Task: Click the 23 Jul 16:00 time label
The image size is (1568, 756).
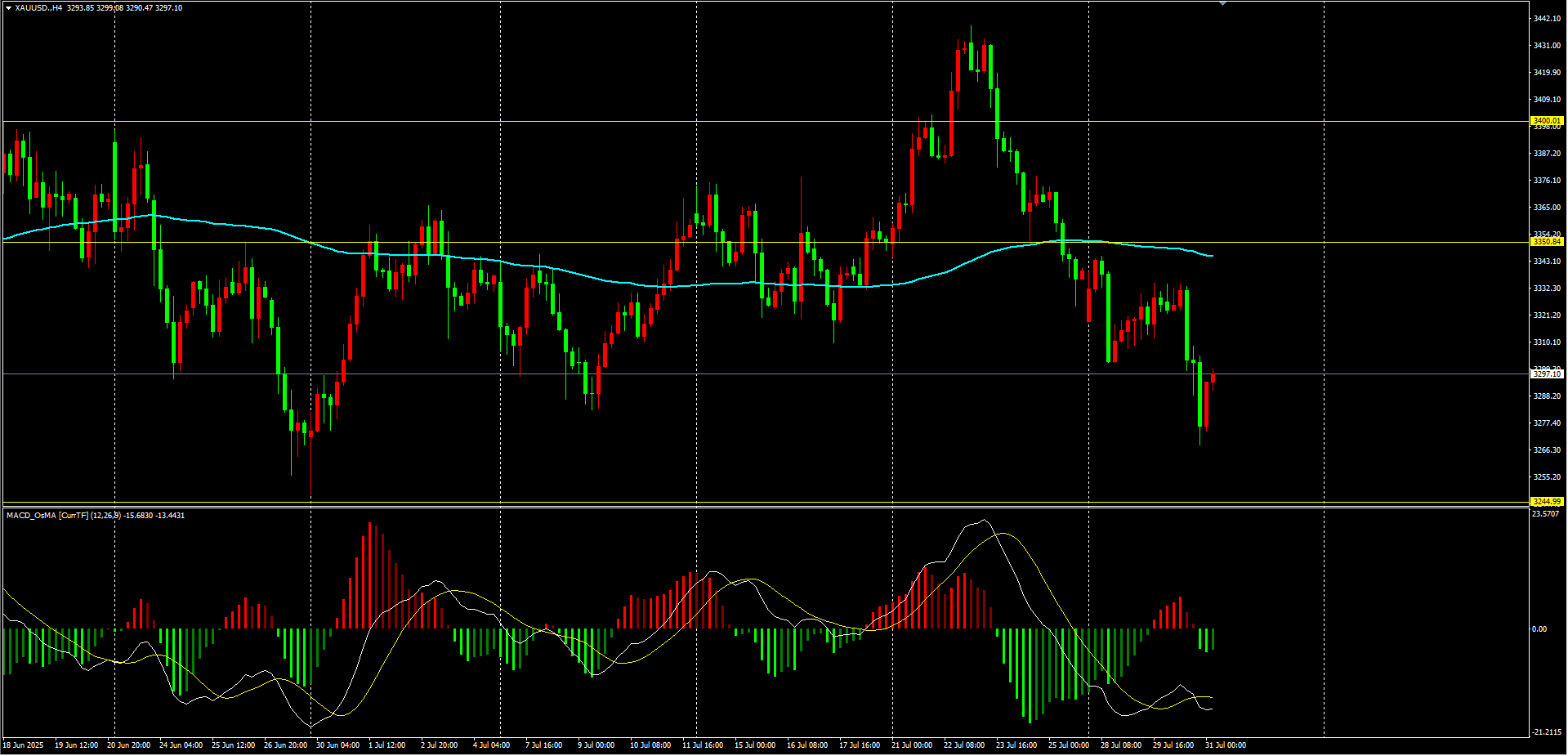Action: [1016, 745]
